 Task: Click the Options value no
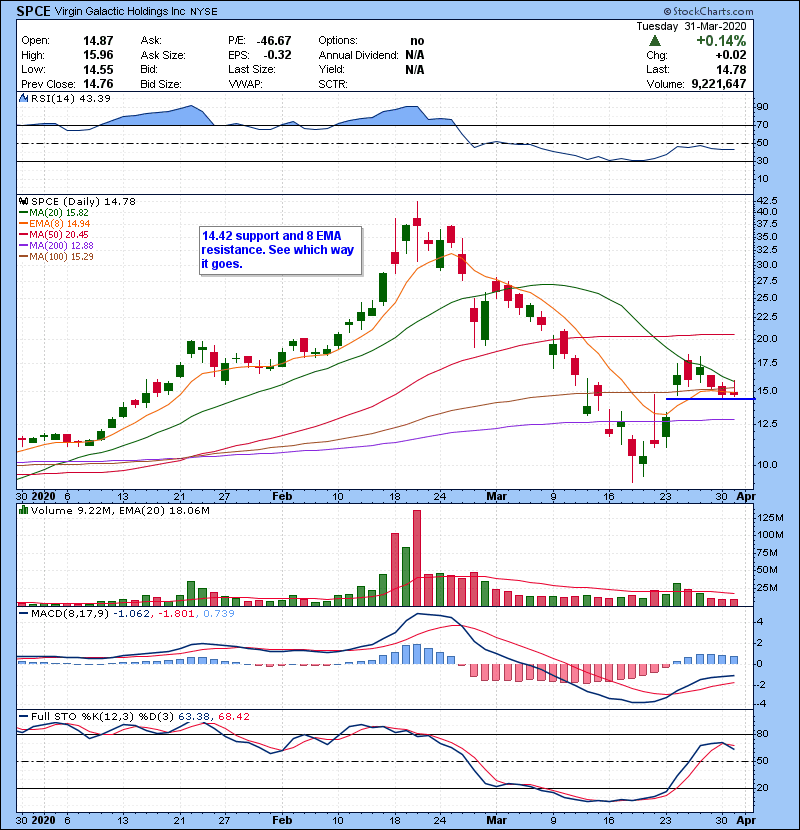417,41
